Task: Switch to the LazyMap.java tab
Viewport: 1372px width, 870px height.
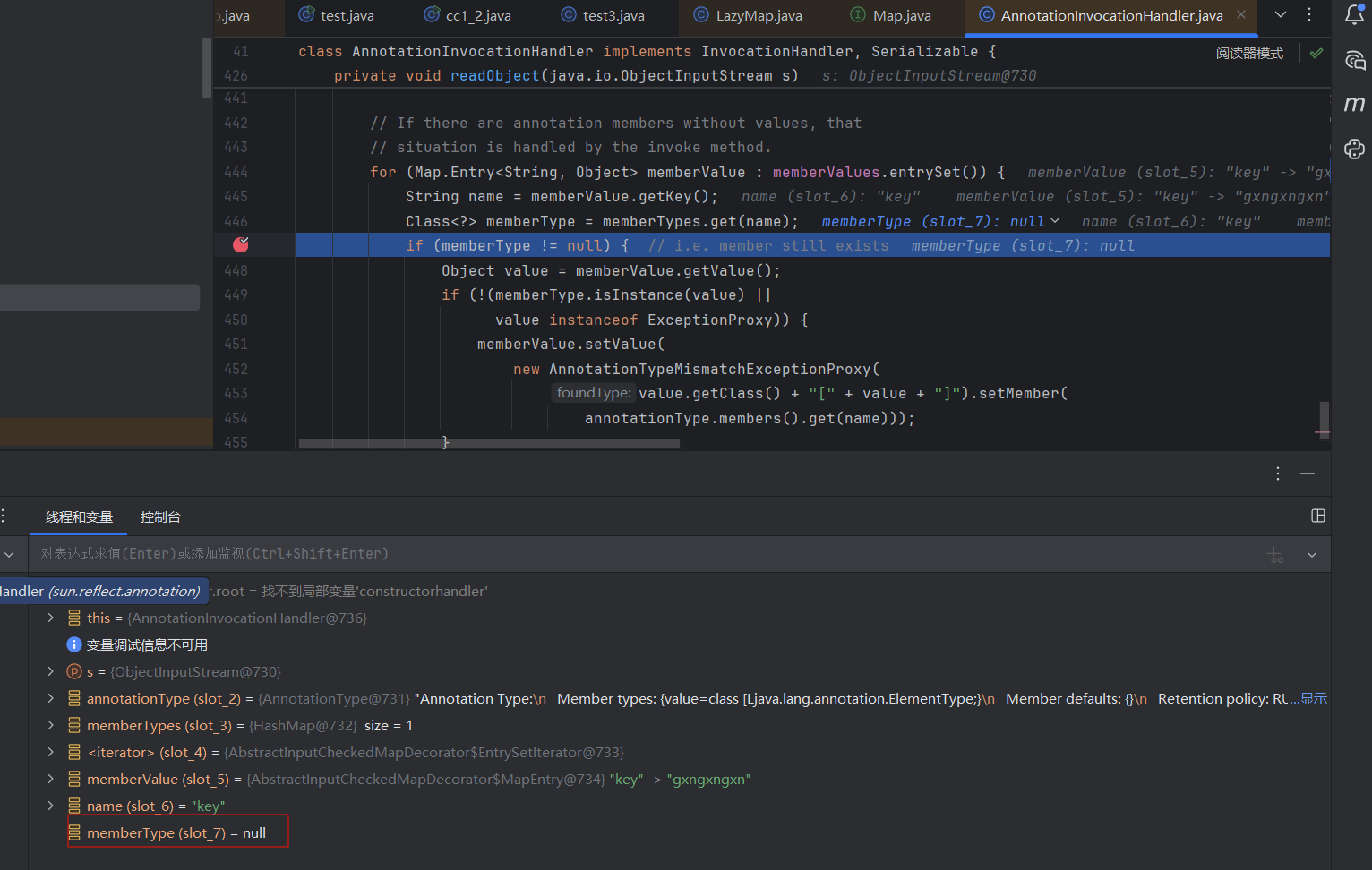Action: [x=758, y=16]
